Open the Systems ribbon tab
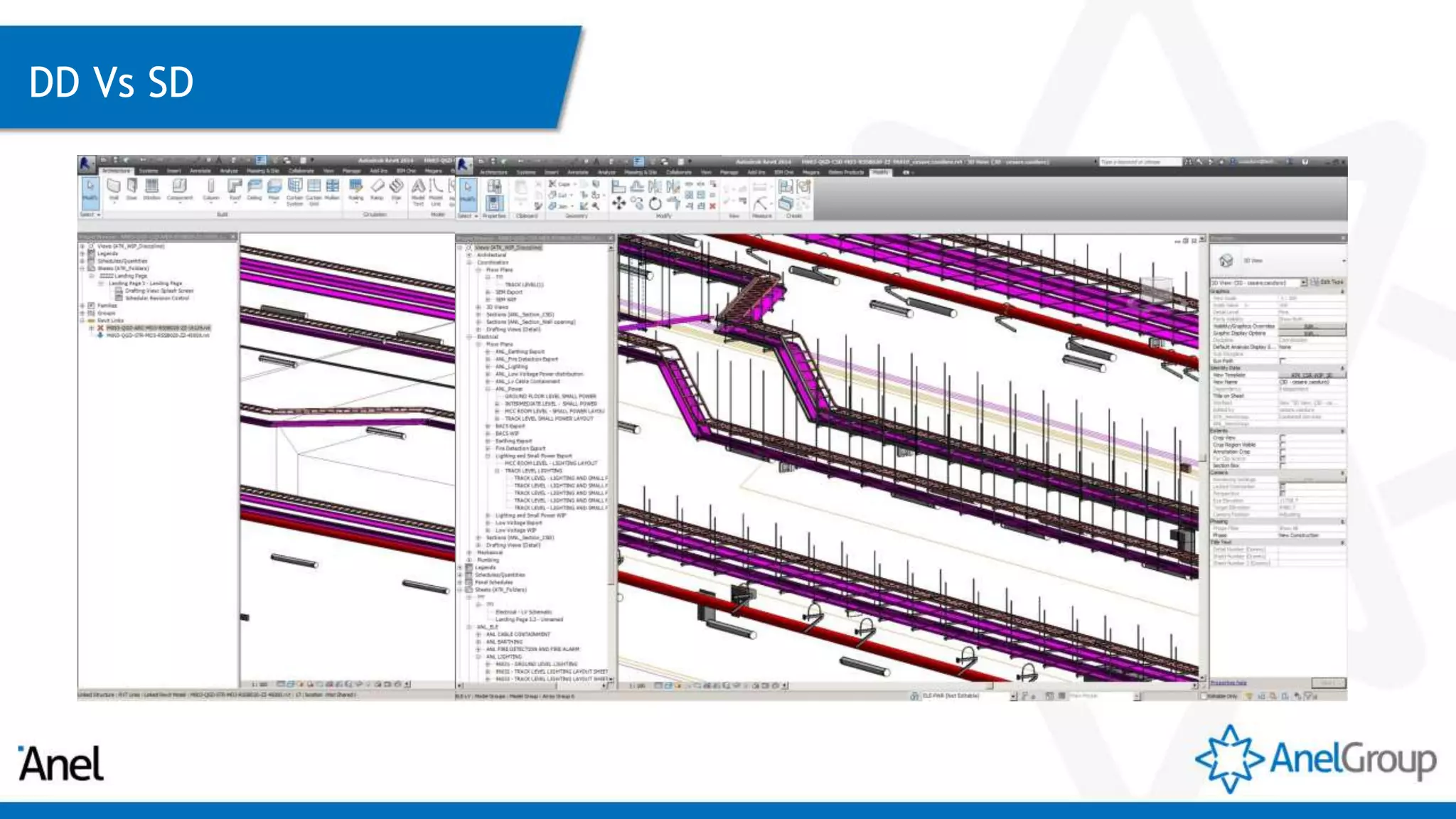Screen dimensions: 1456x819 [149, 171]
